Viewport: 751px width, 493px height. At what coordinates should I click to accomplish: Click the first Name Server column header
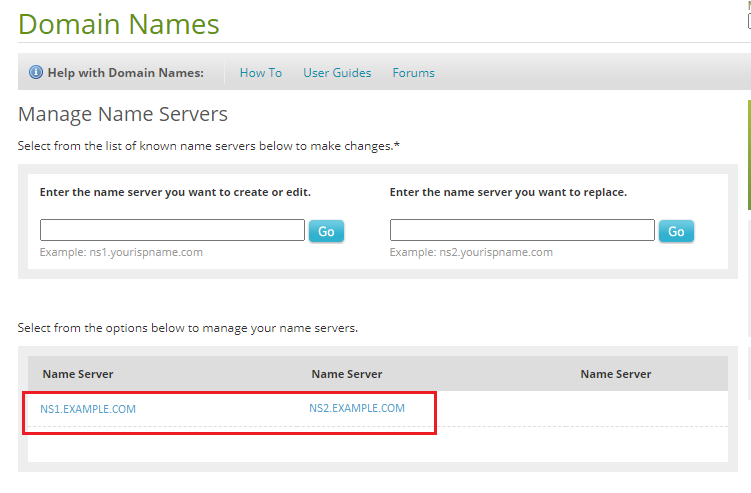point(78,374)
